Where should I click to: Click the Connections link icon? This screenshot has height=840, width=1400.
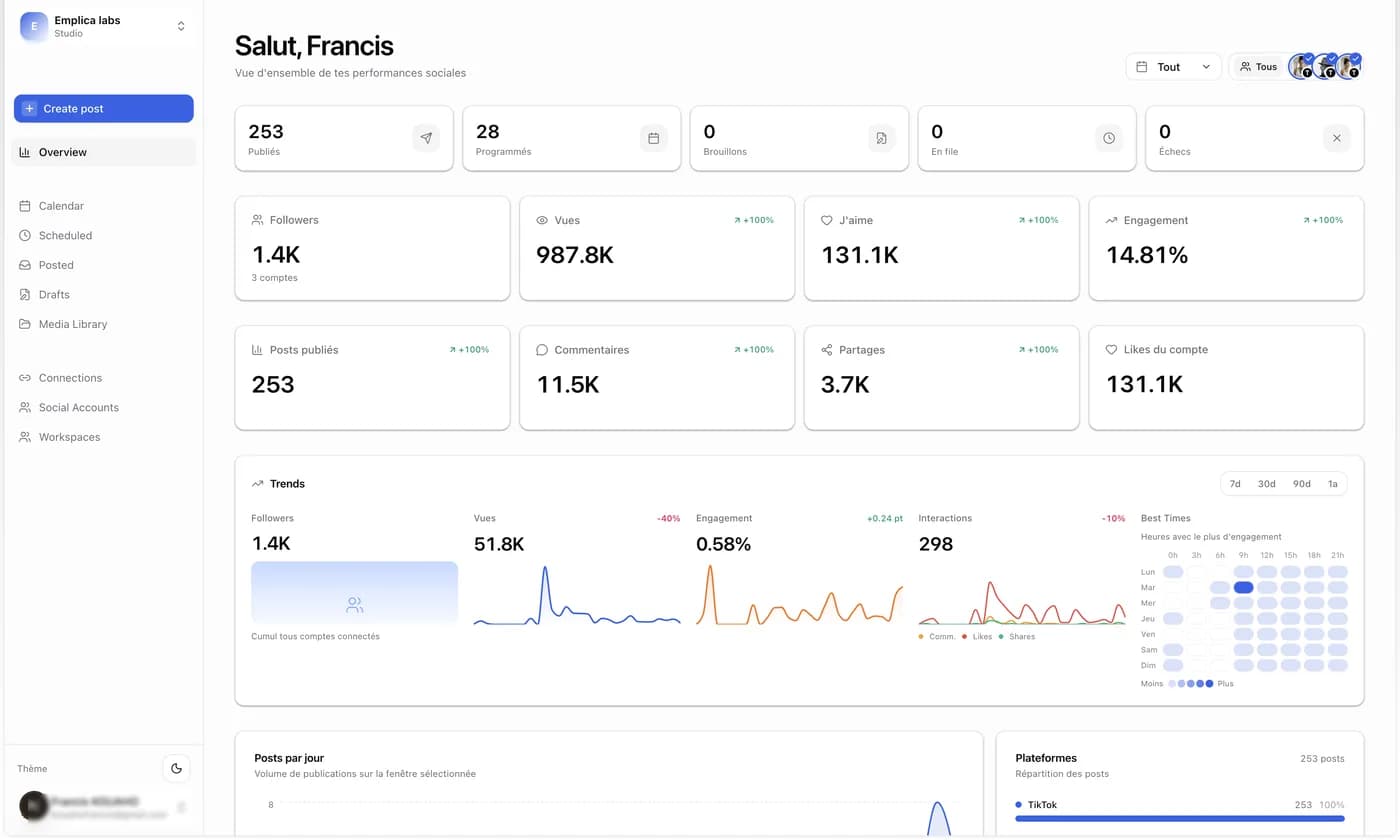tap(25, 378)
